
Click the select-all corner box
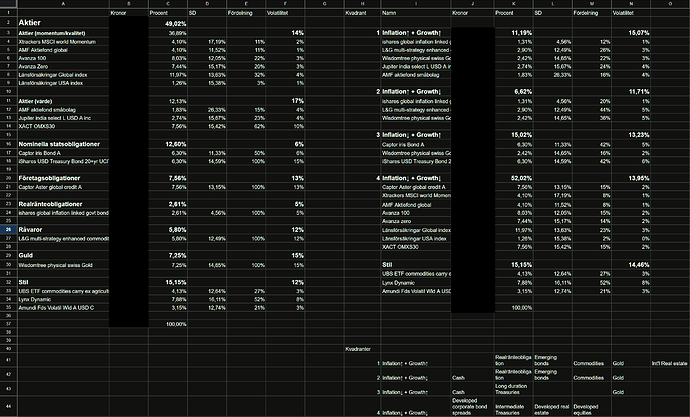point(8,4)
